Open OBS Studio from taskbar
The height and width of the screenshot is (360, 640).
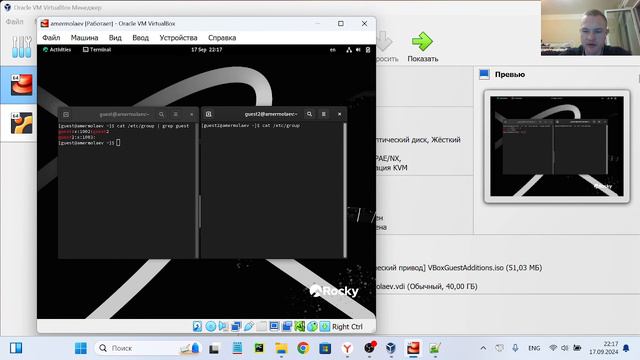(x=369, y=348)
